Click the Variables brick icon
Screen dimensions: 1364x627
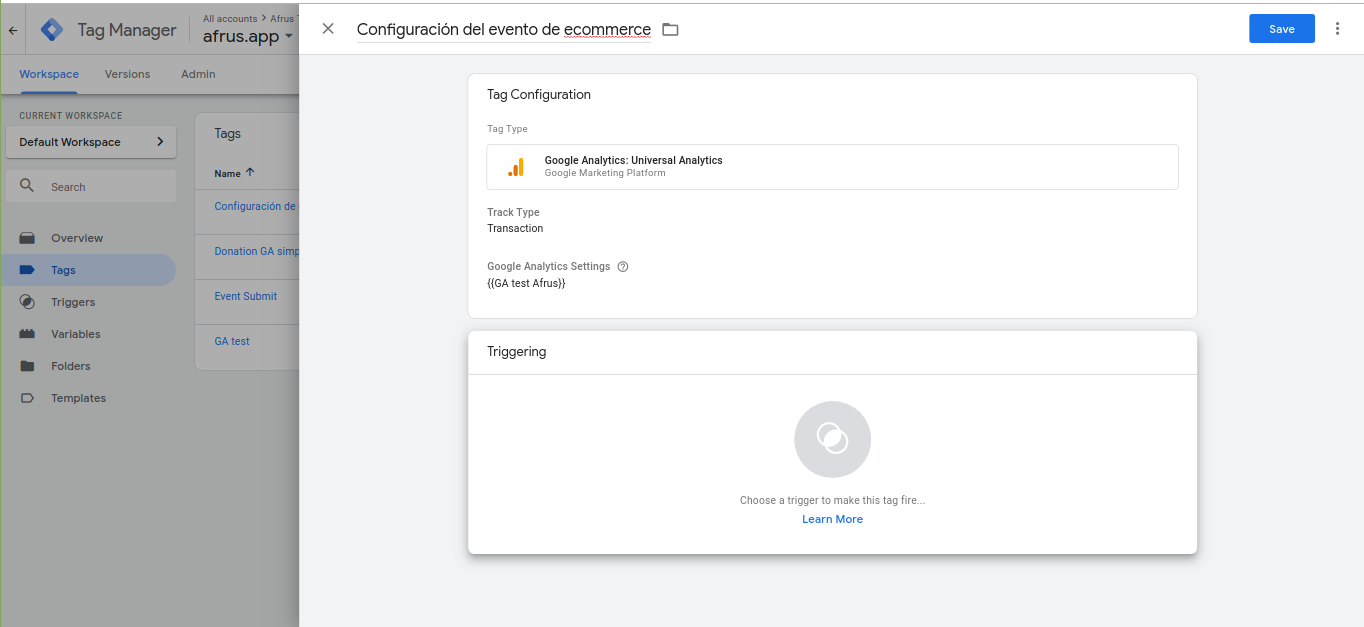27,334
